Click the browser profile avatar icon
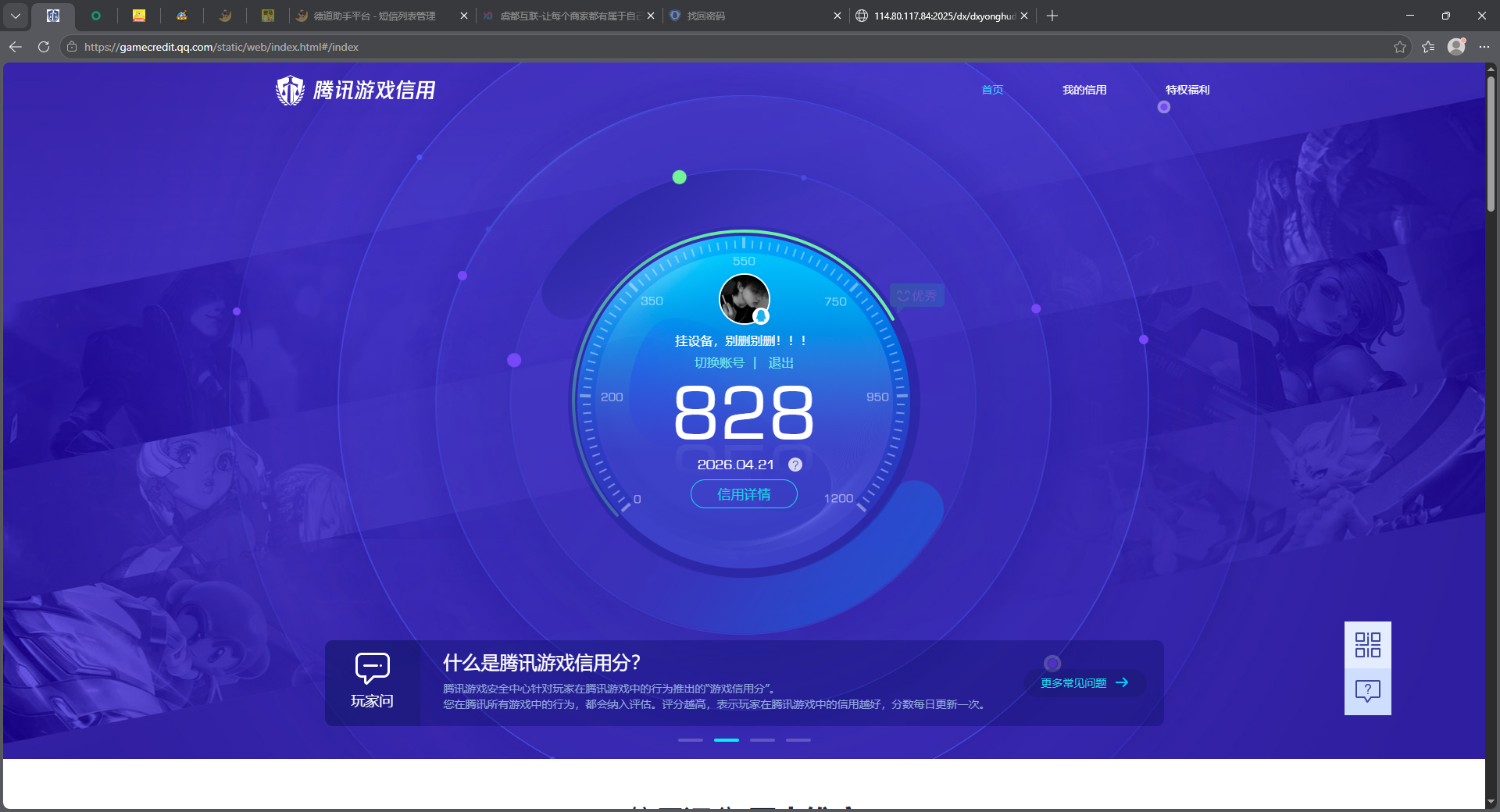 tap(1456, 47)
